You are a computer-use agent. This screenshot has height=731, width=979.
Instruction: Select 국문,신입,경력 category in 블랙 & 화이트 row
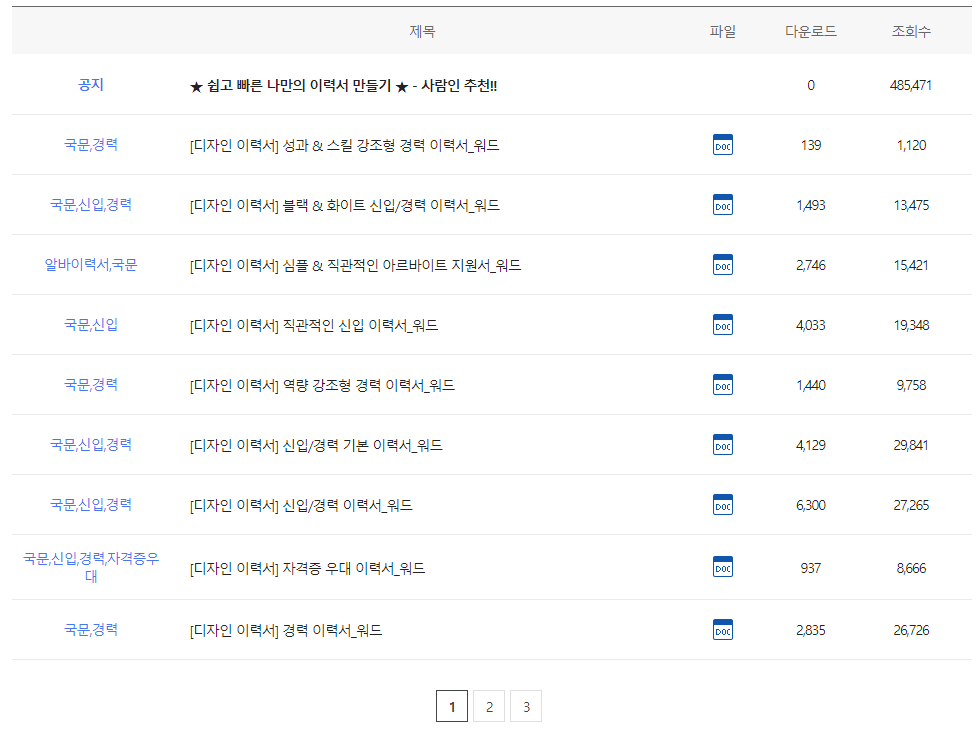pos(91,205)
